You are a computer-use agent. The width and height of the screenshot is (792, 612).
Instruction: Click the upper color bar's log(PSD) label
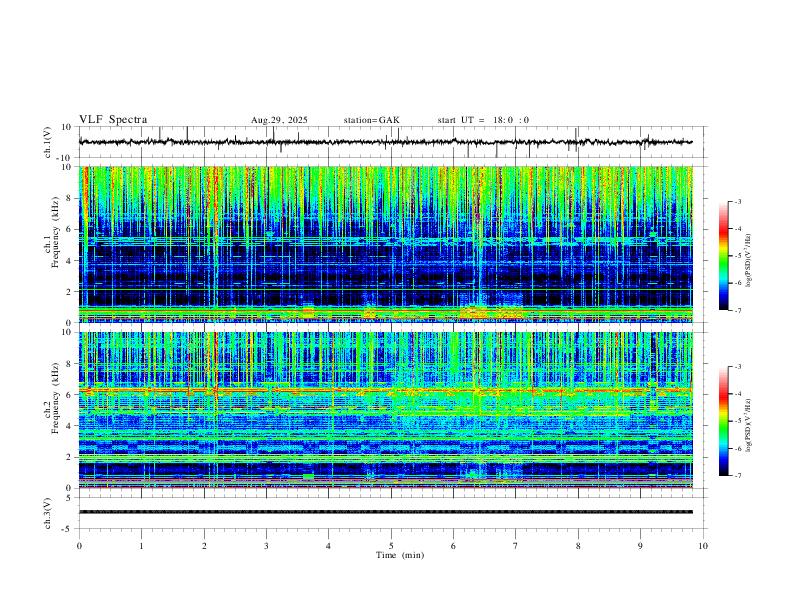[748, 261]
